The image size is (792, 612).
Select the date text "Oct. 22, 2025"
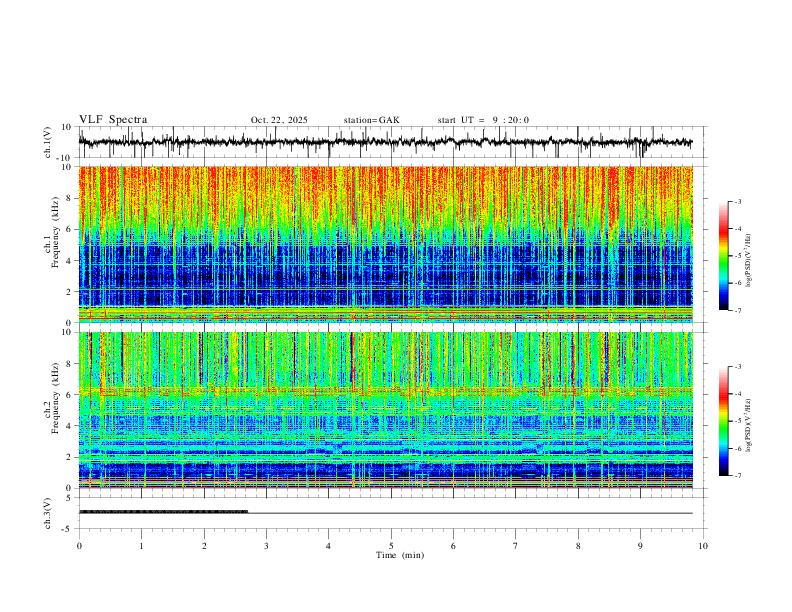tap(279, 120)
